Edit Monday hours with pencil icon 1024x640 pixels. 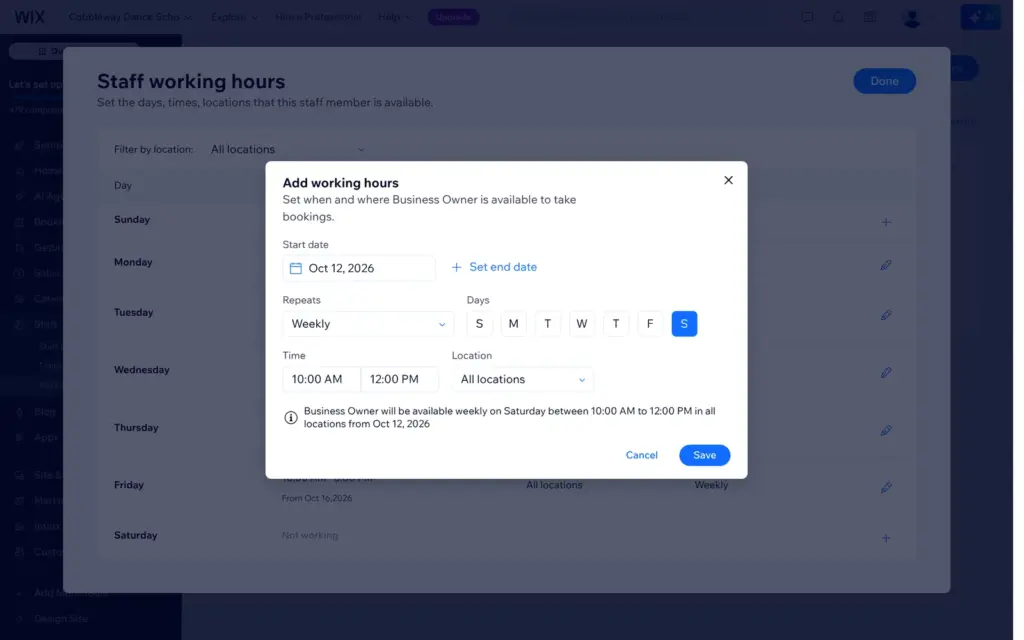[x=886, y=265]
